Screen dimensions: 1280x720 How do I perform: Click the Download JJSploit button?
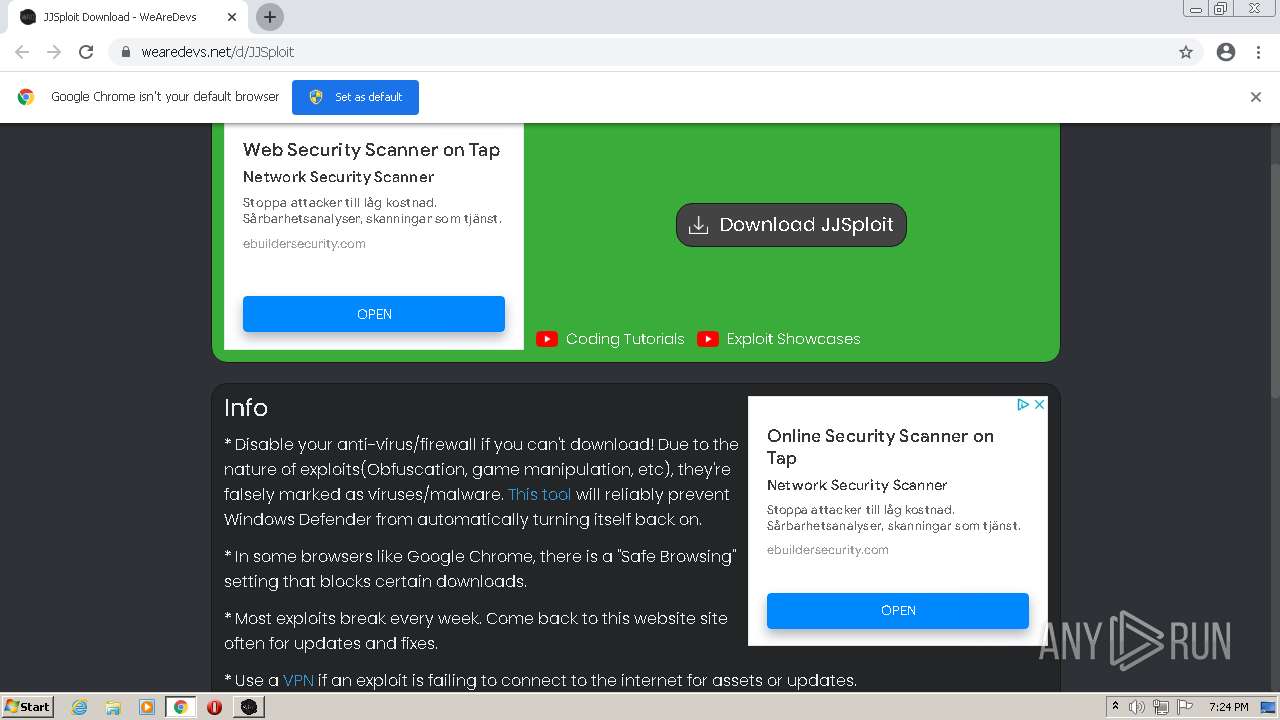click(x=791, y=225)
